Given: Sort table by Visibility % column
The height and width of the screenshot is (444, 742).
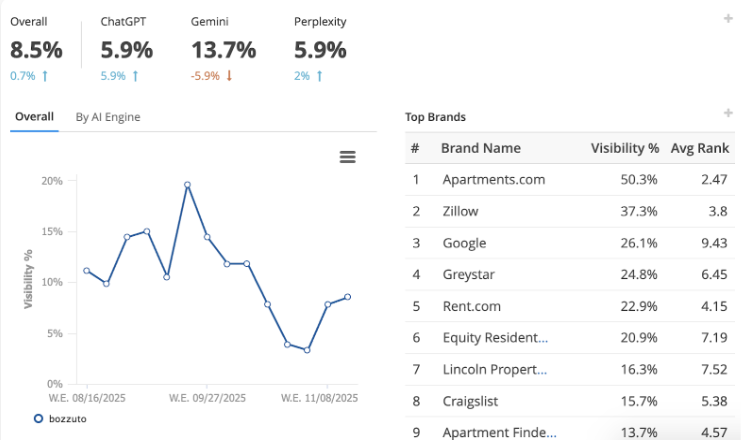Looking at the screenshot, I should tap(624, 148).
